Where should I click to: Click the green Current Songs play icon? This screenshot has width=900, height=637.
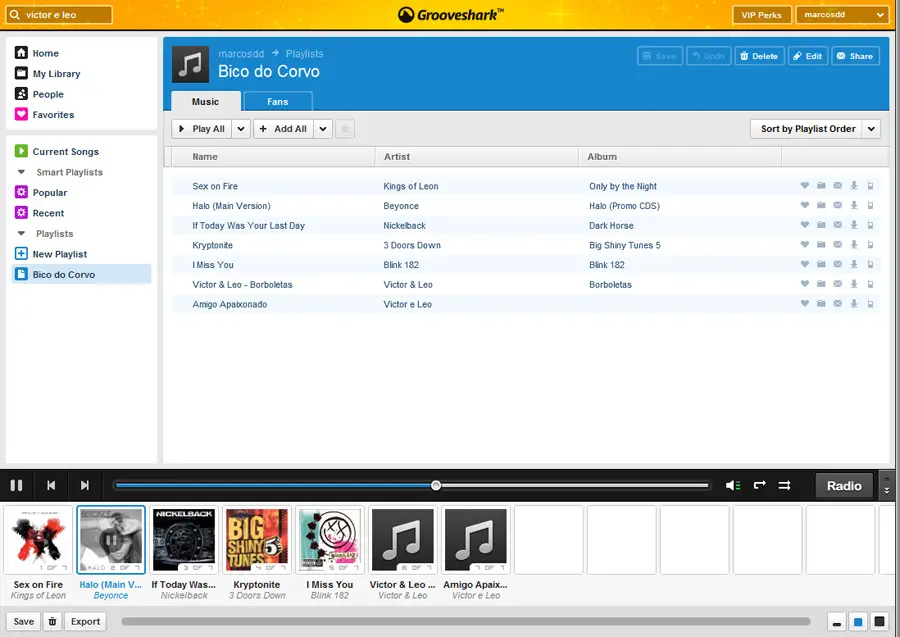pyautogui.click(x=21, y=151)
